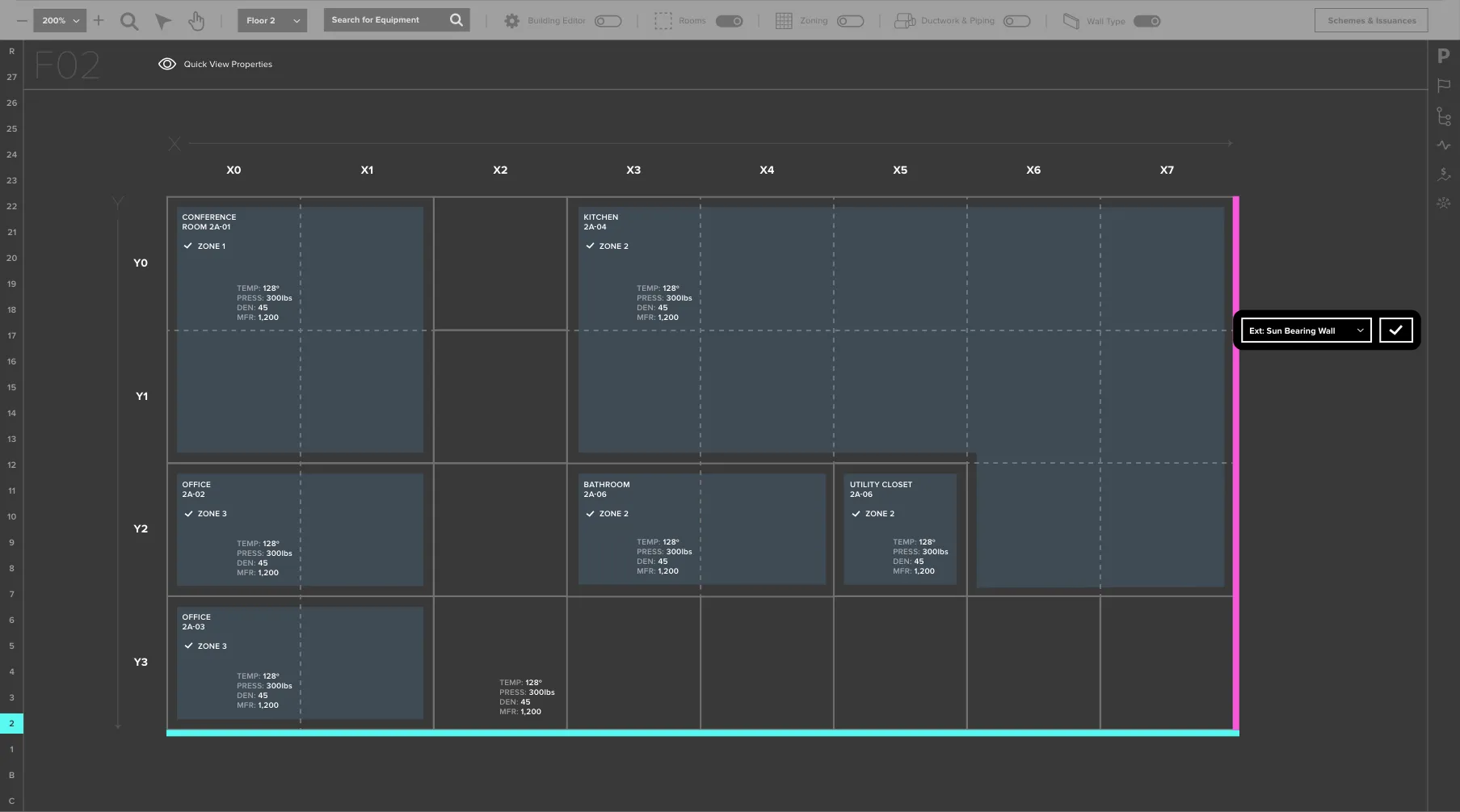Click the search magnifier in equipment search

[x=457, y=20]
